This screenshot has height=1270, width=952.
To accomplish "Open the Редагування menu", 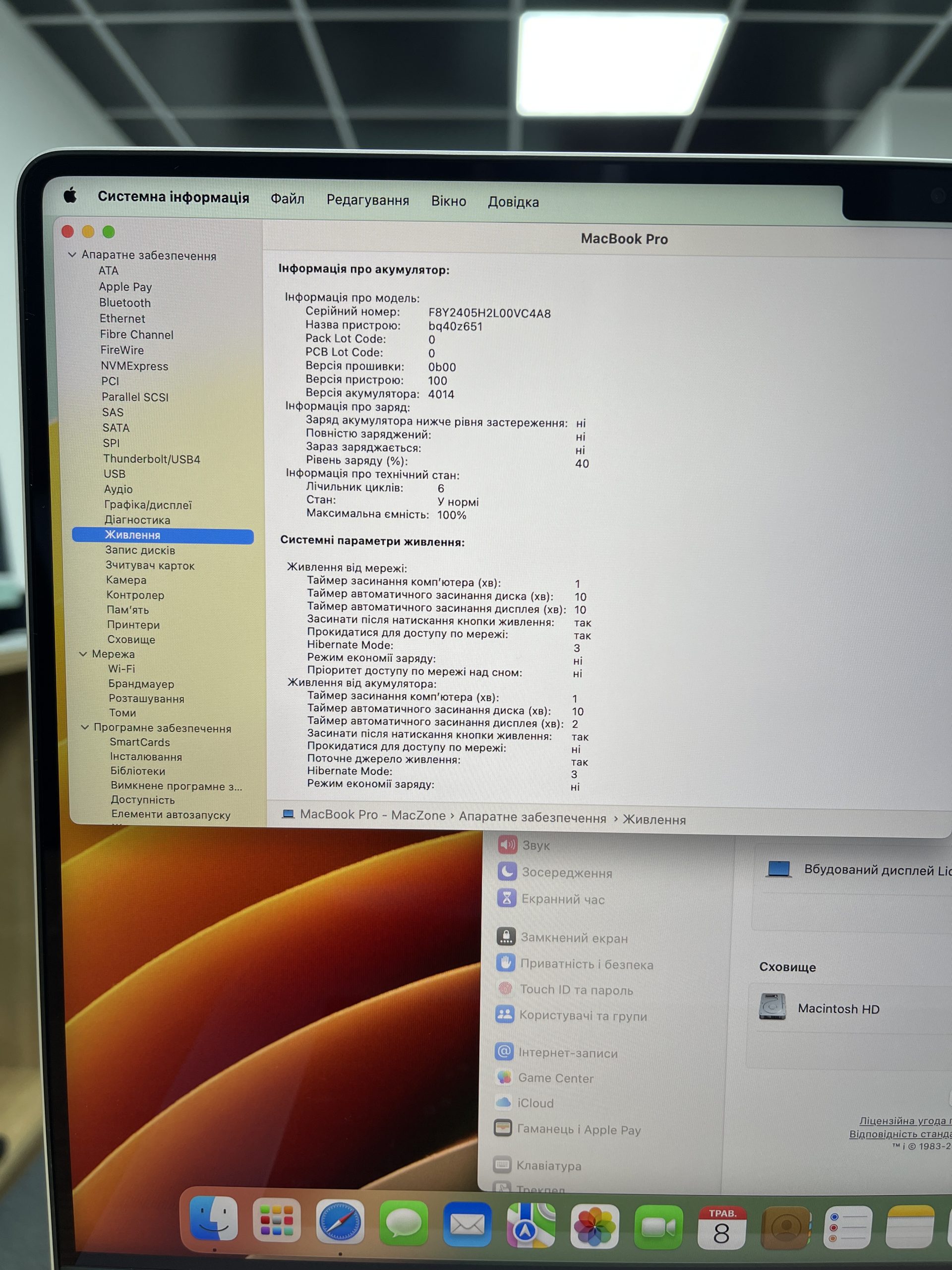I will [x=368, y=200].
